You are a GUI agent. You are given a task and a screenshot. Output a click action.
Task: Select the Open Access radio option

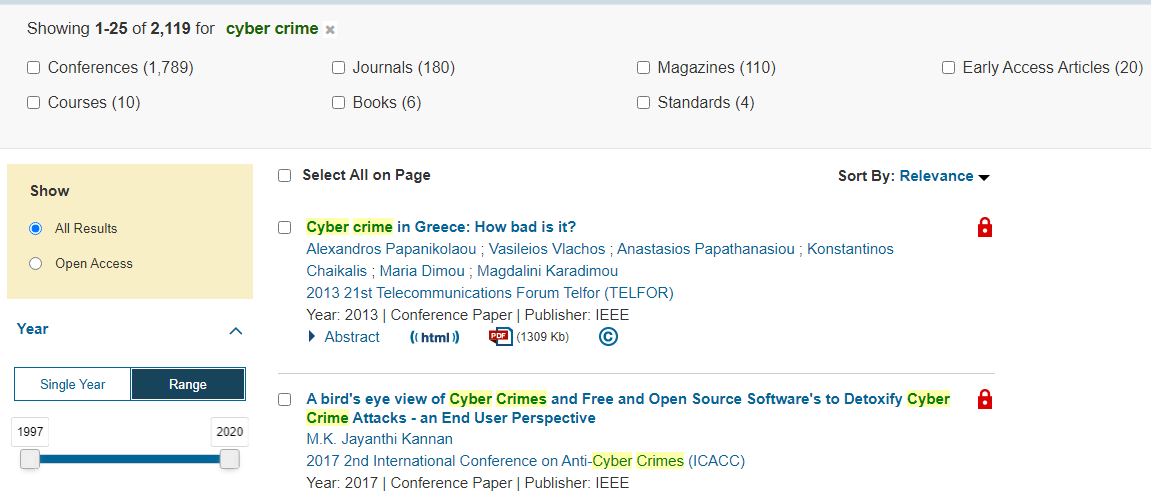point(36,264)
